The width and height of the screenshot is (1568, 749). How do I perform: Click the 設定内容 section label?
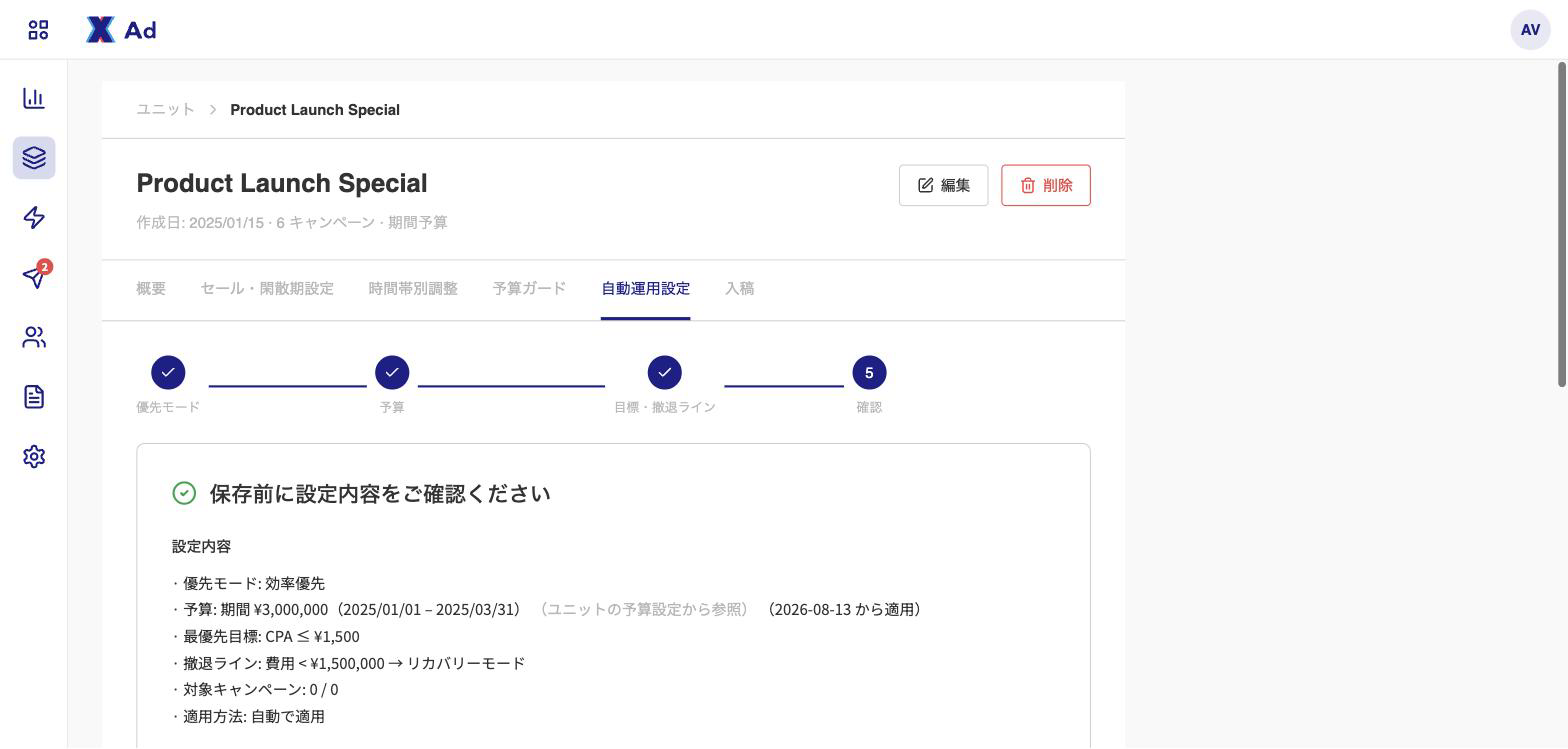coord(201,547)
